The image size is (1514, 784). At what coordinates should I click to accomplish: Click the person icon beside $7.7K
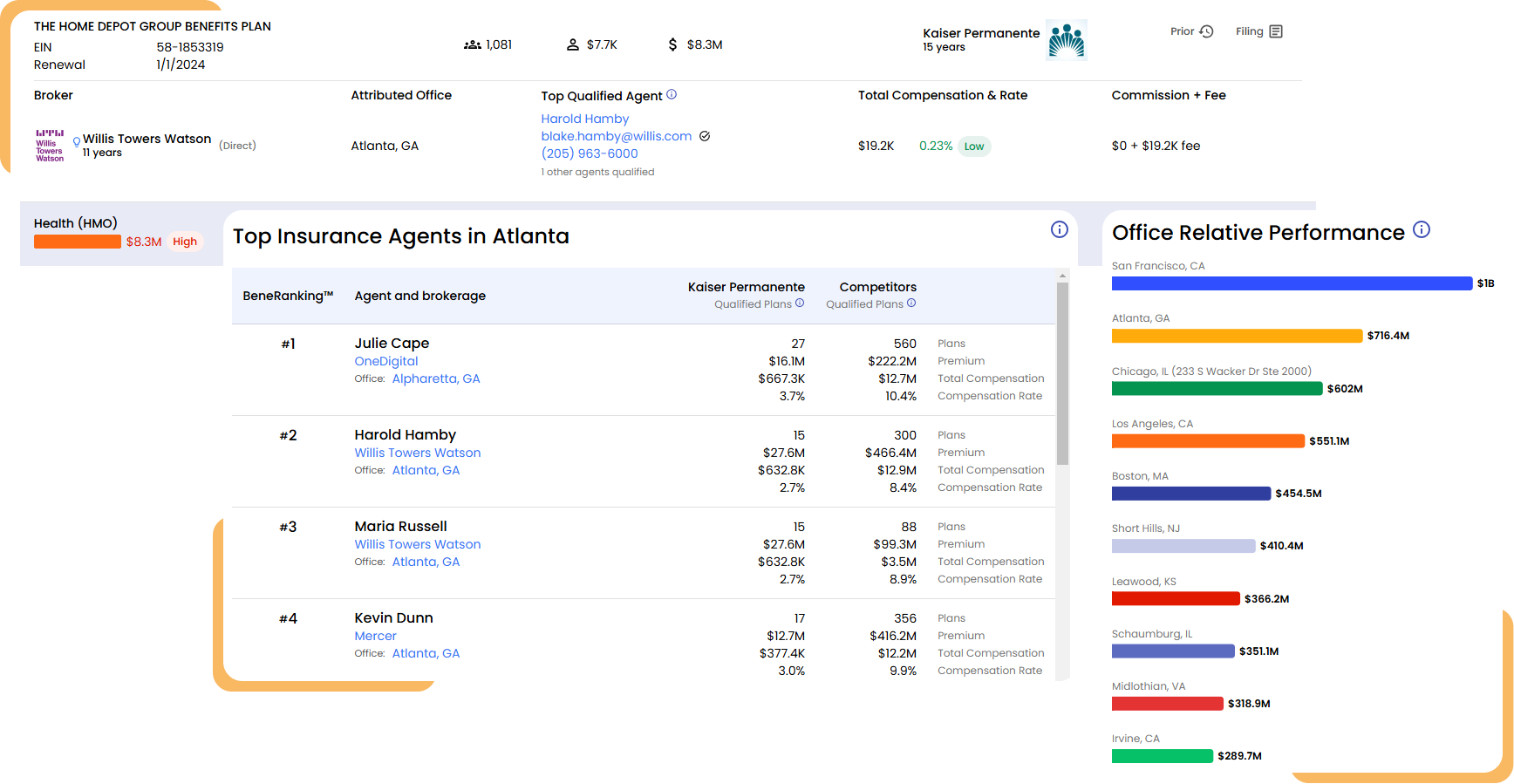pyautogui.click(x=573, y=44)
